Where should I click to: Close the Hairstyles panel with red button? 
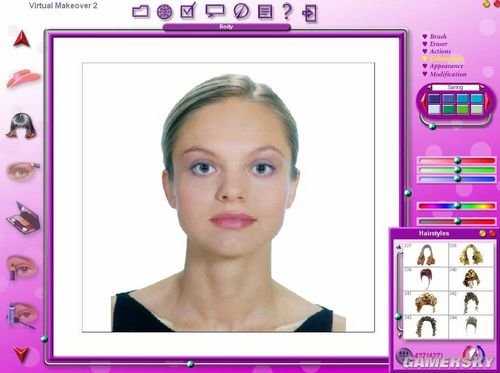coord(492,233)
